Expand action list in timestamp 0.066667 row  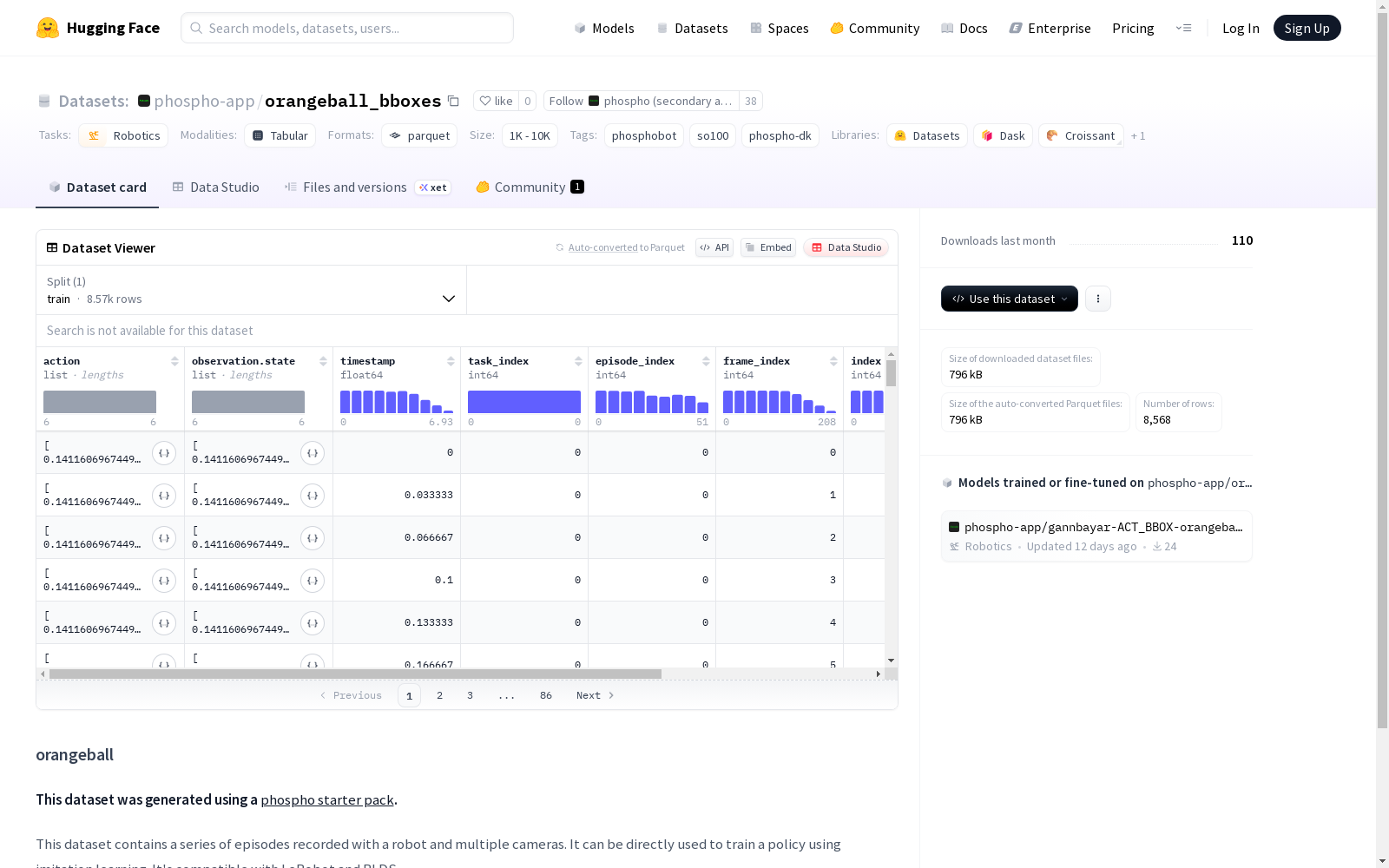pos(164,538)
